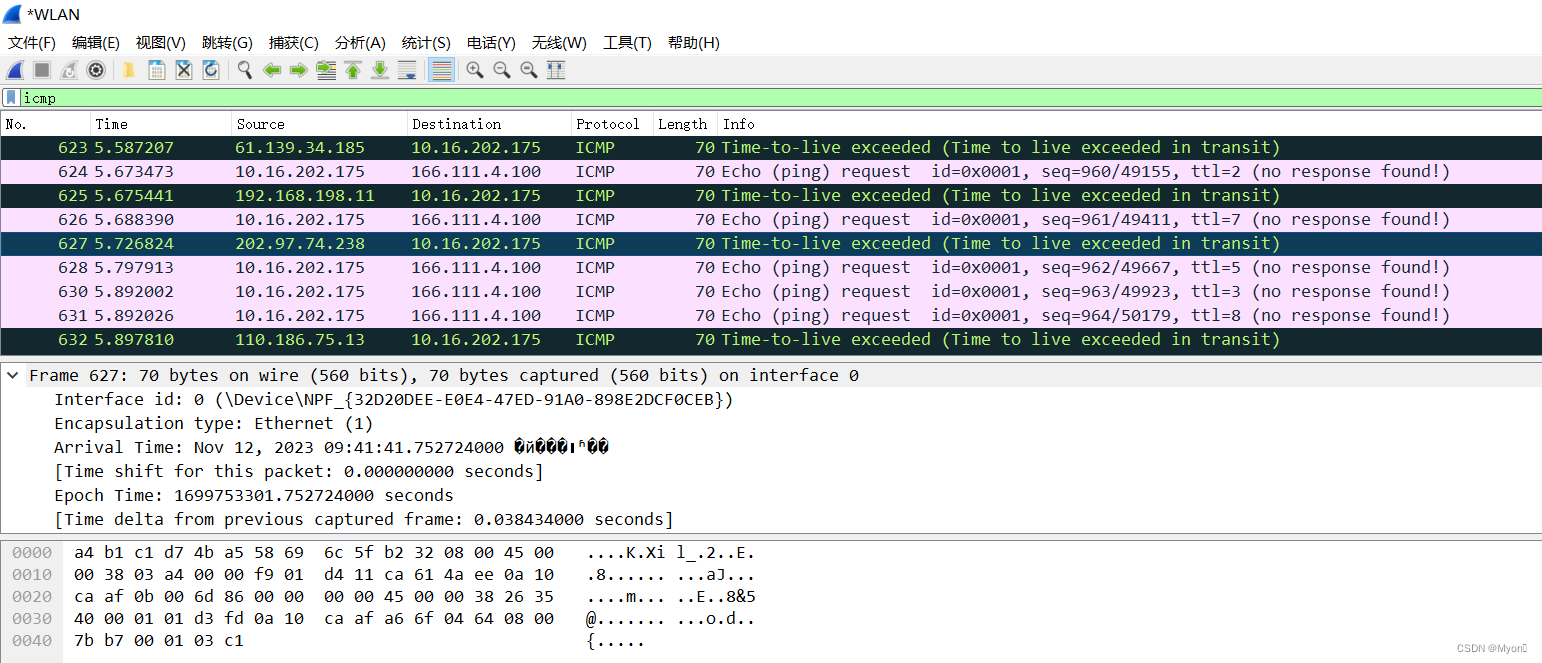Zoom out the main window text
This screenshot has width=1542, height=663.
(x=502, y=70)
